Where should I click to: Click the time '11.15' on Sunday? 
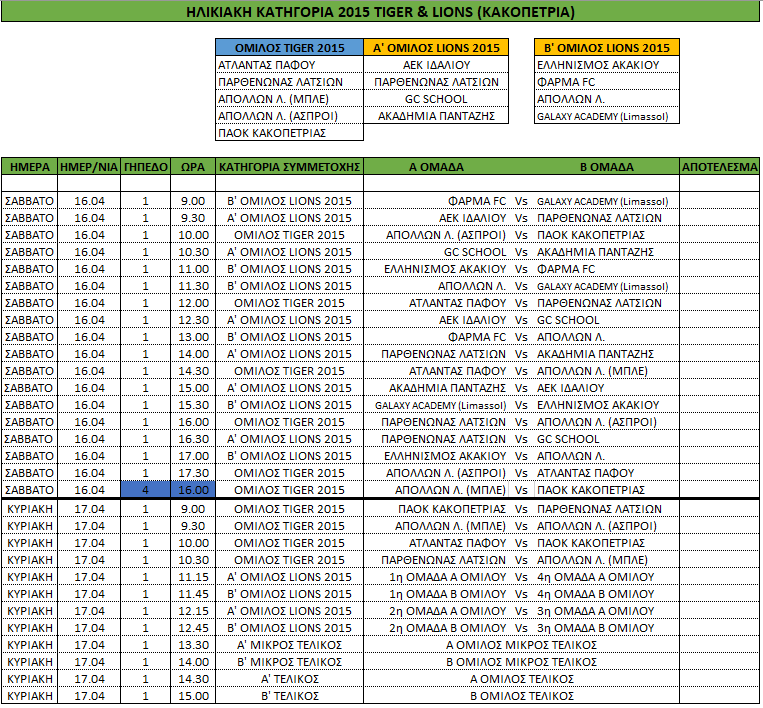(193, 577)
